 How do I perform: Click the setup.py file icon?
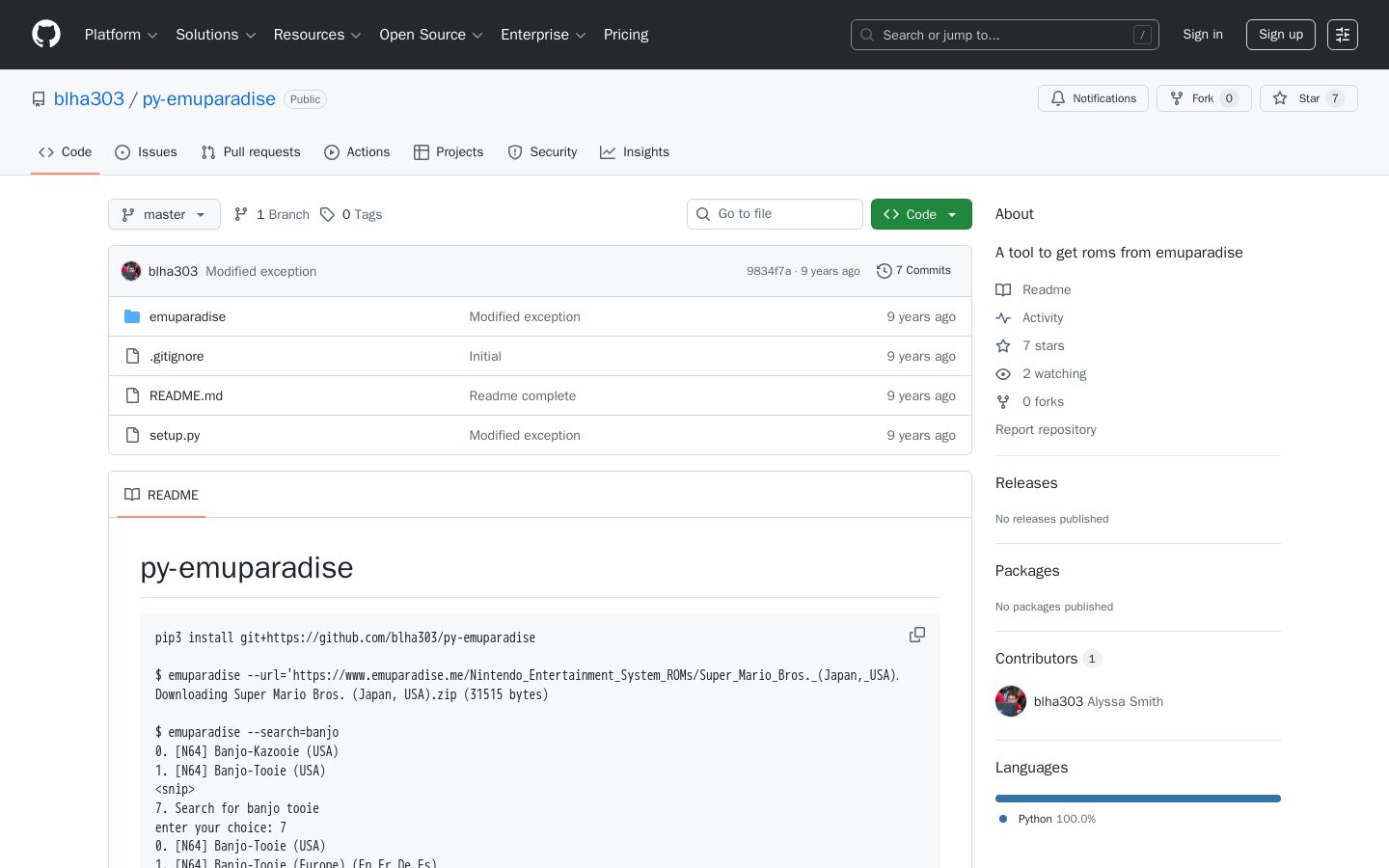pyautogui.click(x=132, y=435)
